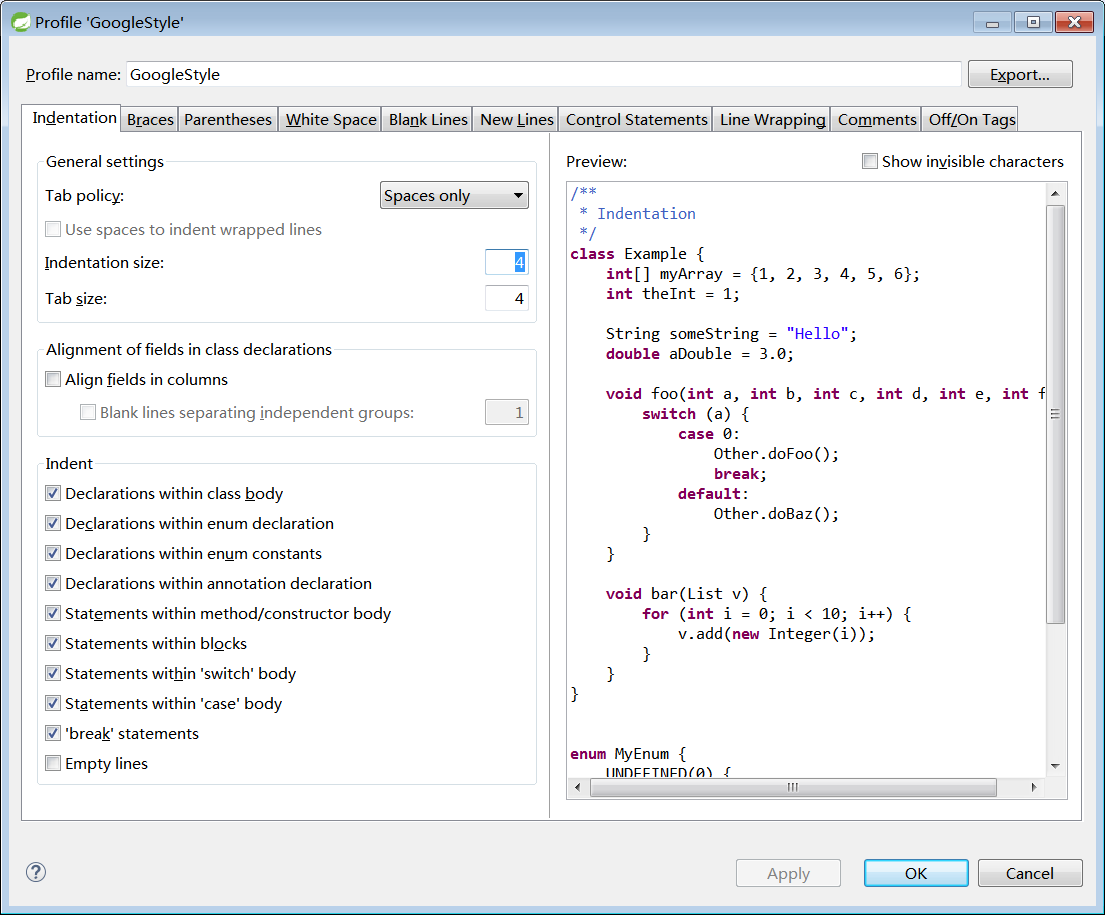Minimize the Profile 'GoogleStyle' dialog
The image size is (1105, 915).
[x=992, y=23]
